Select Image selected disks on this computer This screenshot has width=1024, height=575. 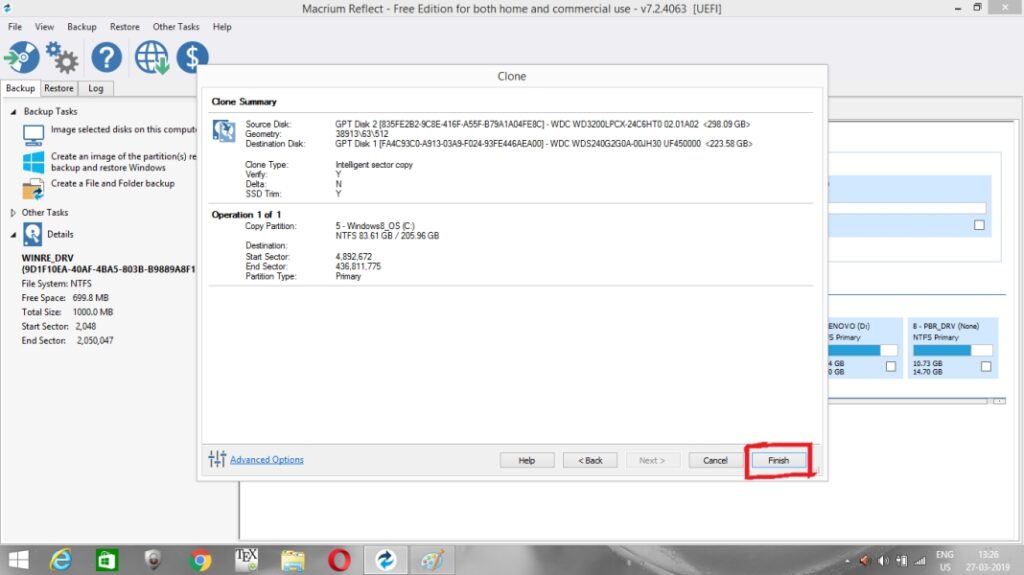[123, 129]
